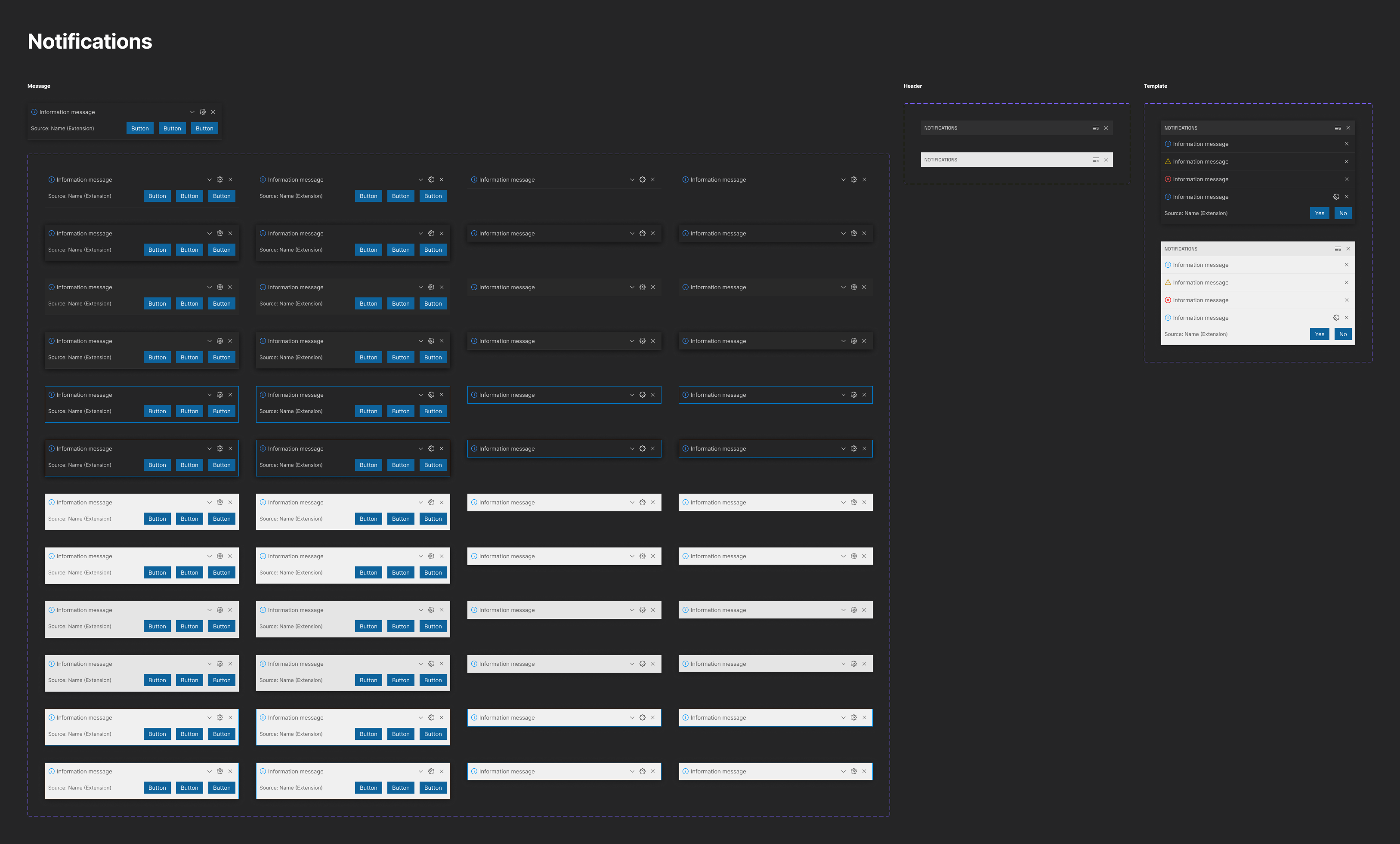Click clear-all icon in dark Template panel header
This screenshot has width=1400, height=844.
click(x=1338, y=128)
